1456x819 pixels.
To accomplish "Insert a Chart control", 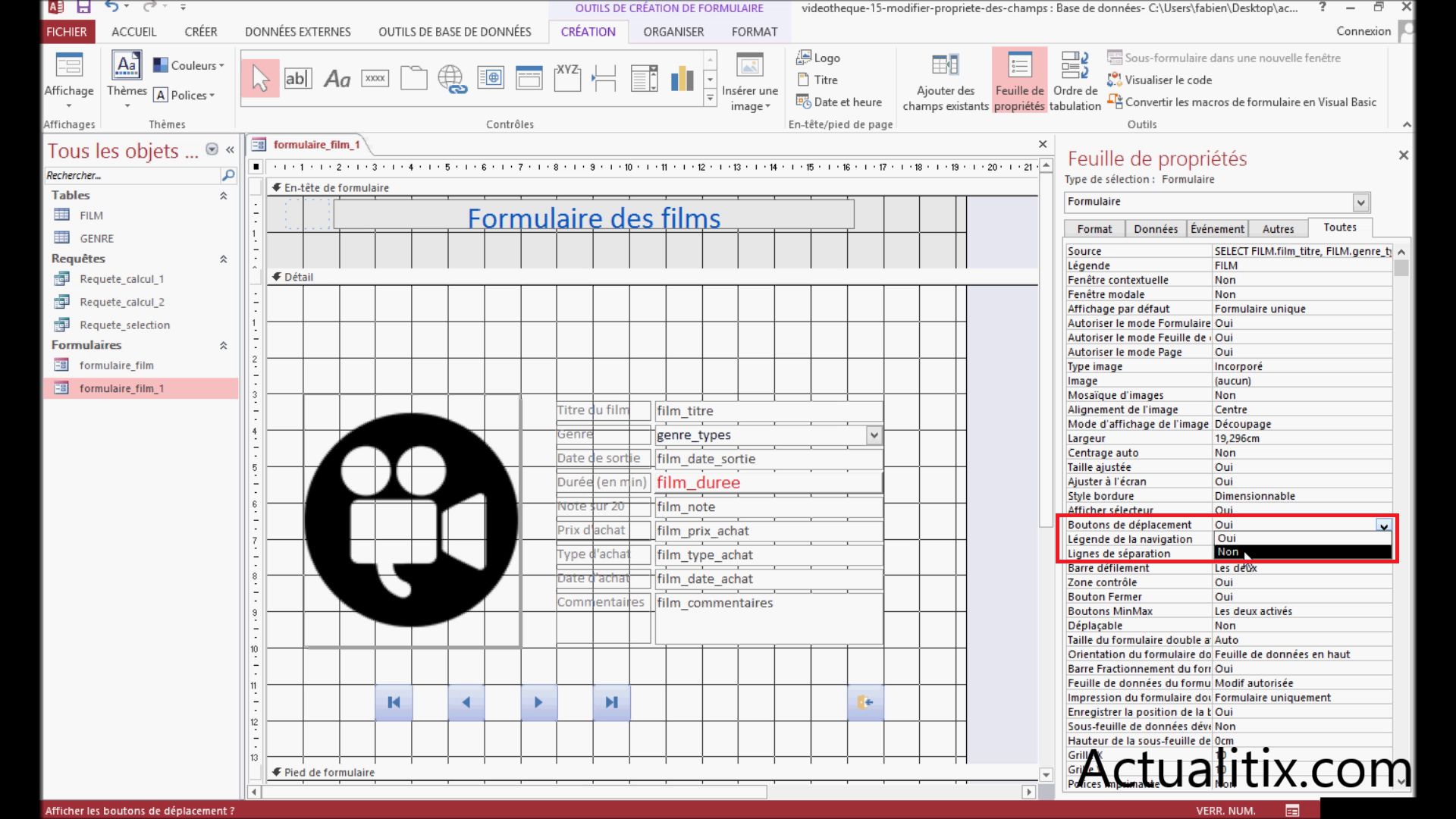I will [682, 78].
